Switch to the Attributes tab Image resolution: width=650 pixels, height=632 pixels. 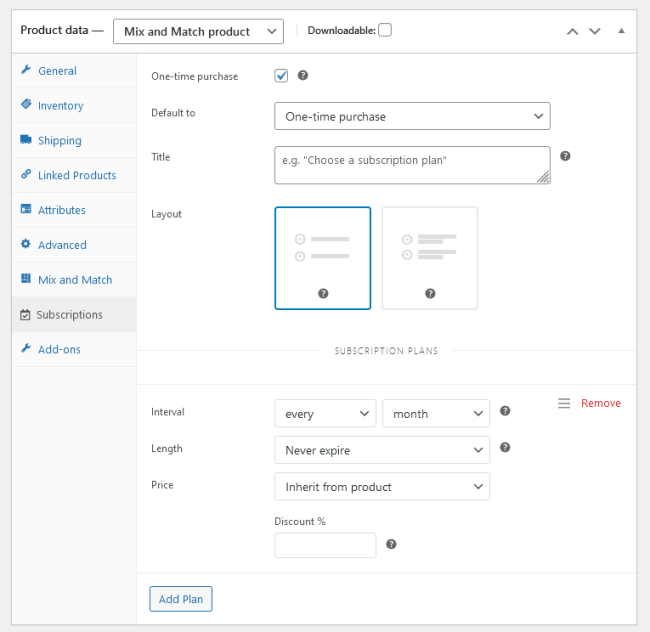[74, 210]
